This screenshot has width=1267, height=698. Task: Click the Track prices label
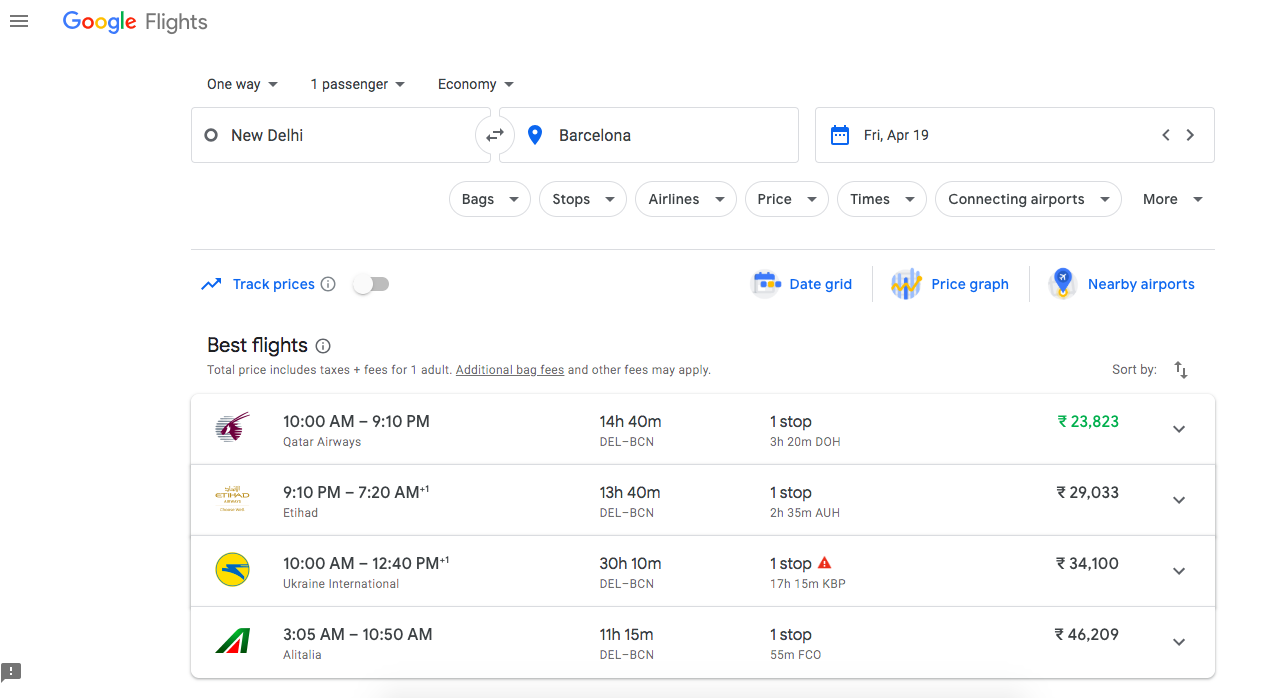click(274, 284)
